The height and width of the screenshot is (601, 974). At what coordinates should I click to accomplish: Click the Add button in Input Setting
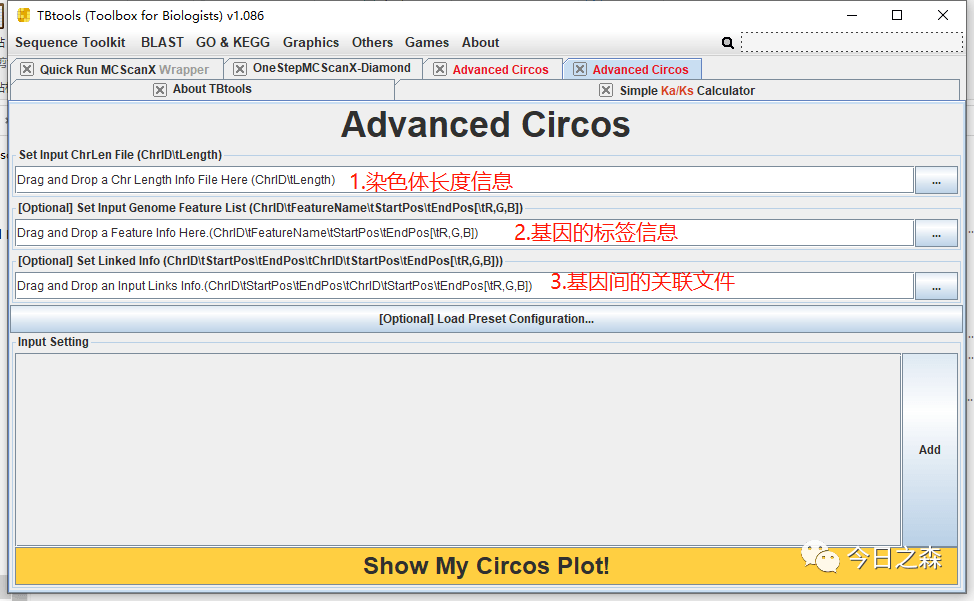pyautogui.click(x=930, y=450)
